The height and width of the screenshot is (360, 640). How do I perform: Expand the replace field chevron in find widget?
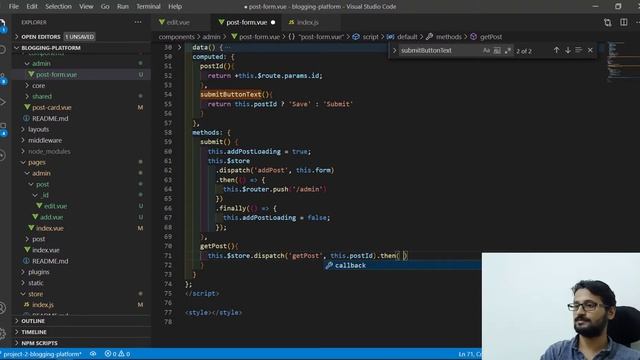pos(395,51)
